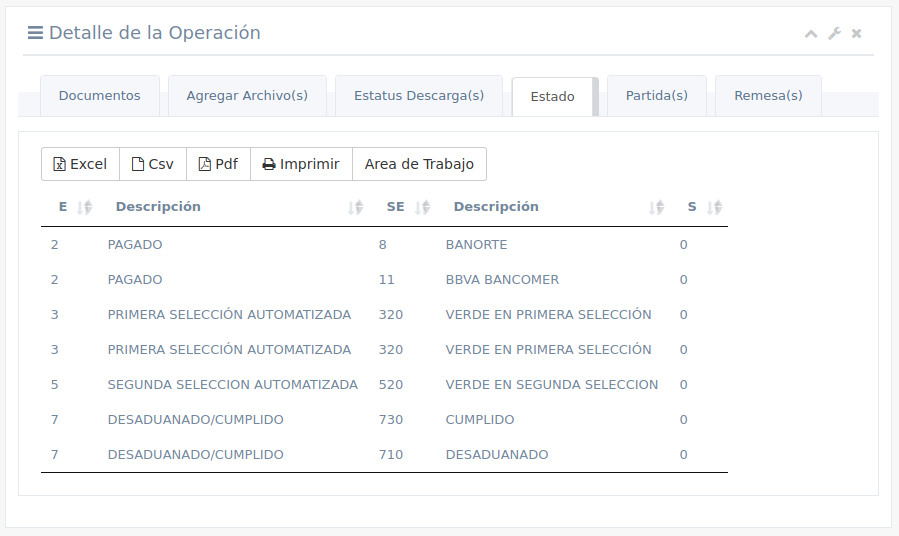Screen dimensions: 899x536
Task: Switch to the Remesa(s) tab
Action: coord(768,96)
